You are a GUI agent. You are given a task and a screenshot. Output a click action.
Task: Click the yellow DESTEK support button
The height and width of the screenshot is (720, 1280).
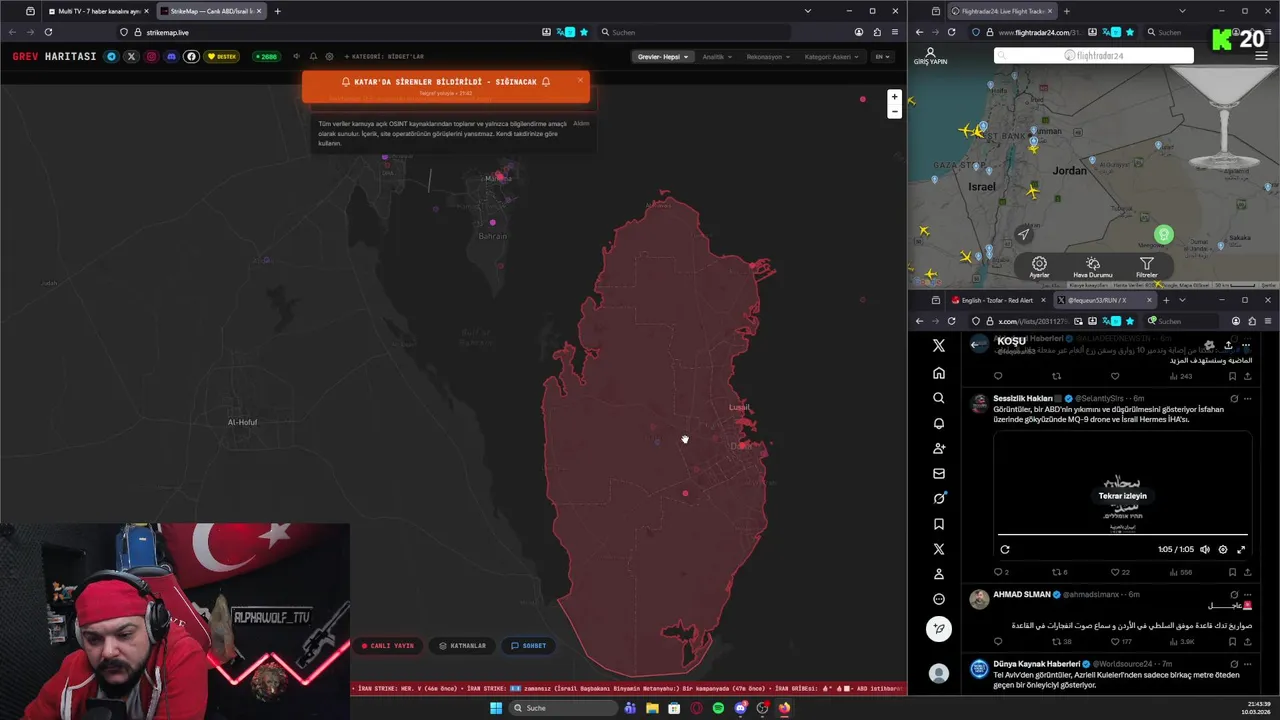pyautogui.click(x=222, y=57)
